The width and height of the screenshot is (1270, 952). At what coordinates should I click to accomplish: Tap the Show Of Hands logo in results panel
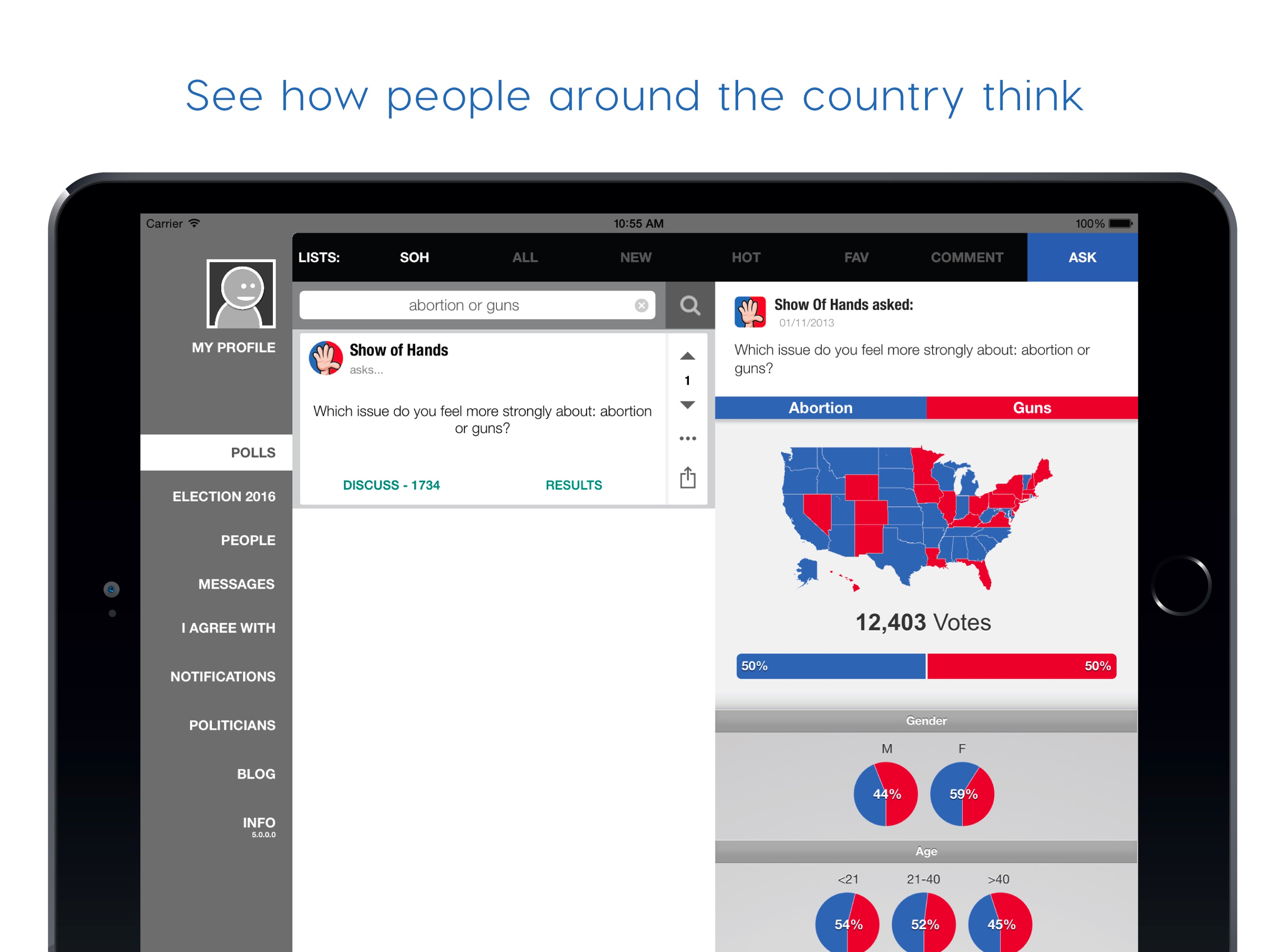(x=750, y=312)
